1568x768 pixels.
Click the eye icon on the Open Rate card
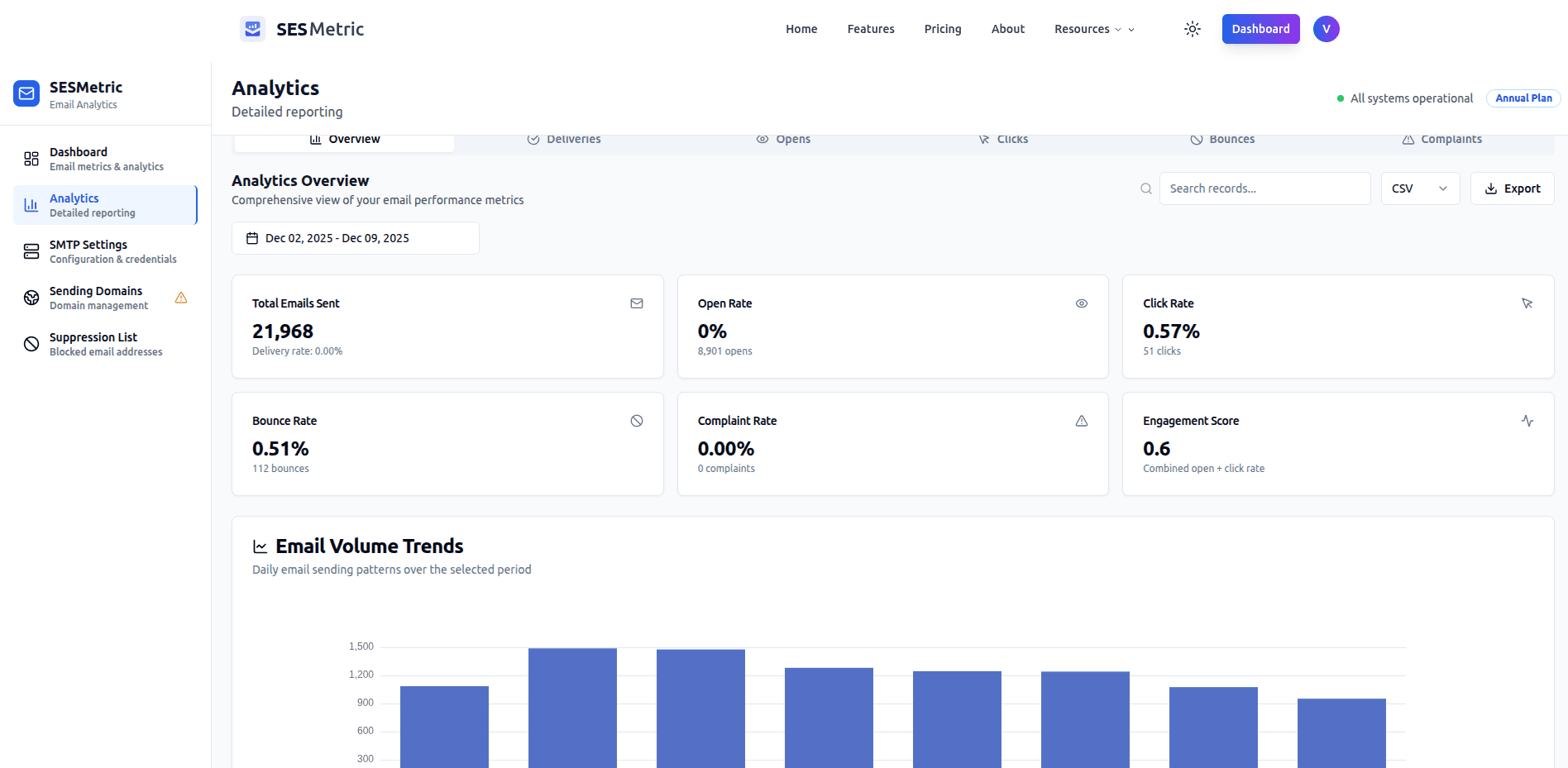pyautogui.click(x=1082, y=303)
